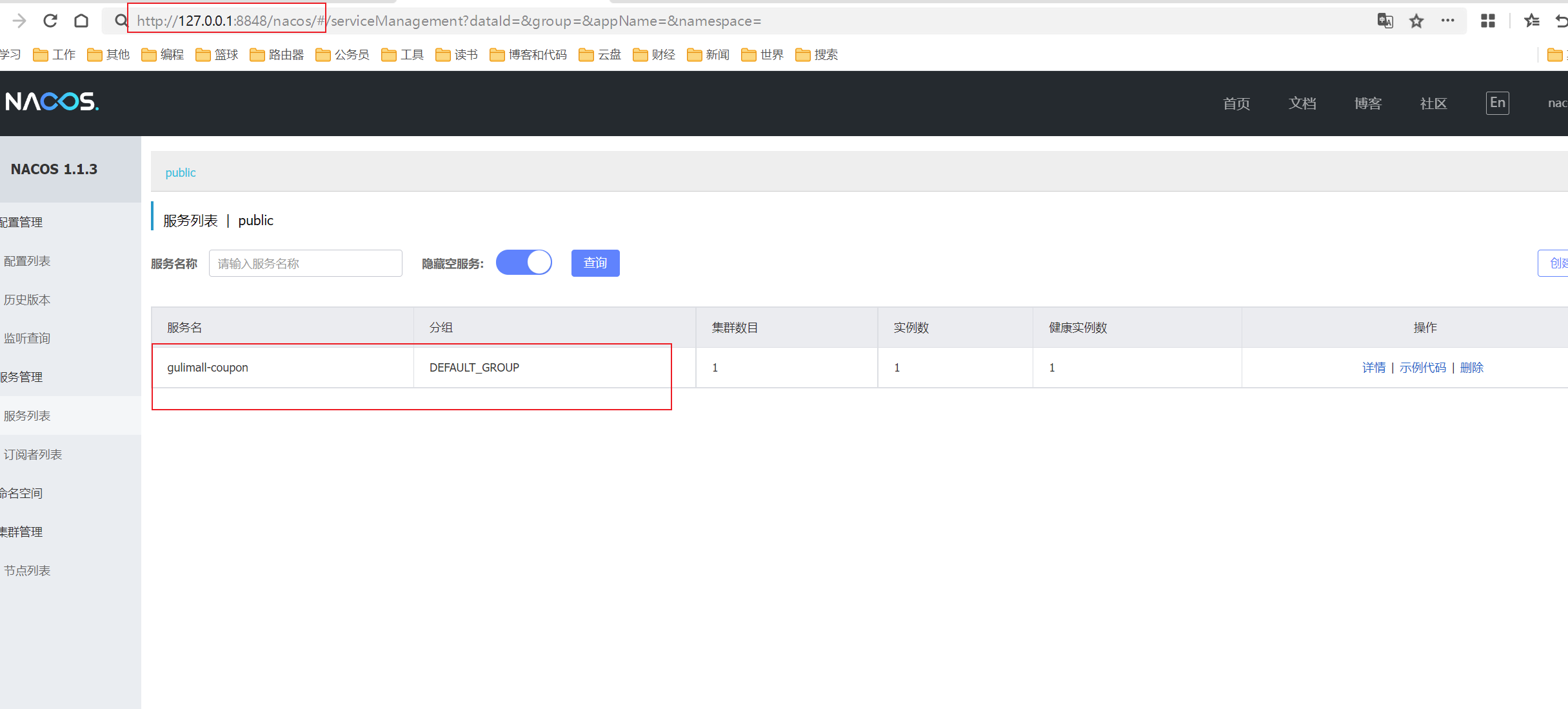
Task: Click the translate page icon
Action: 1385,21
